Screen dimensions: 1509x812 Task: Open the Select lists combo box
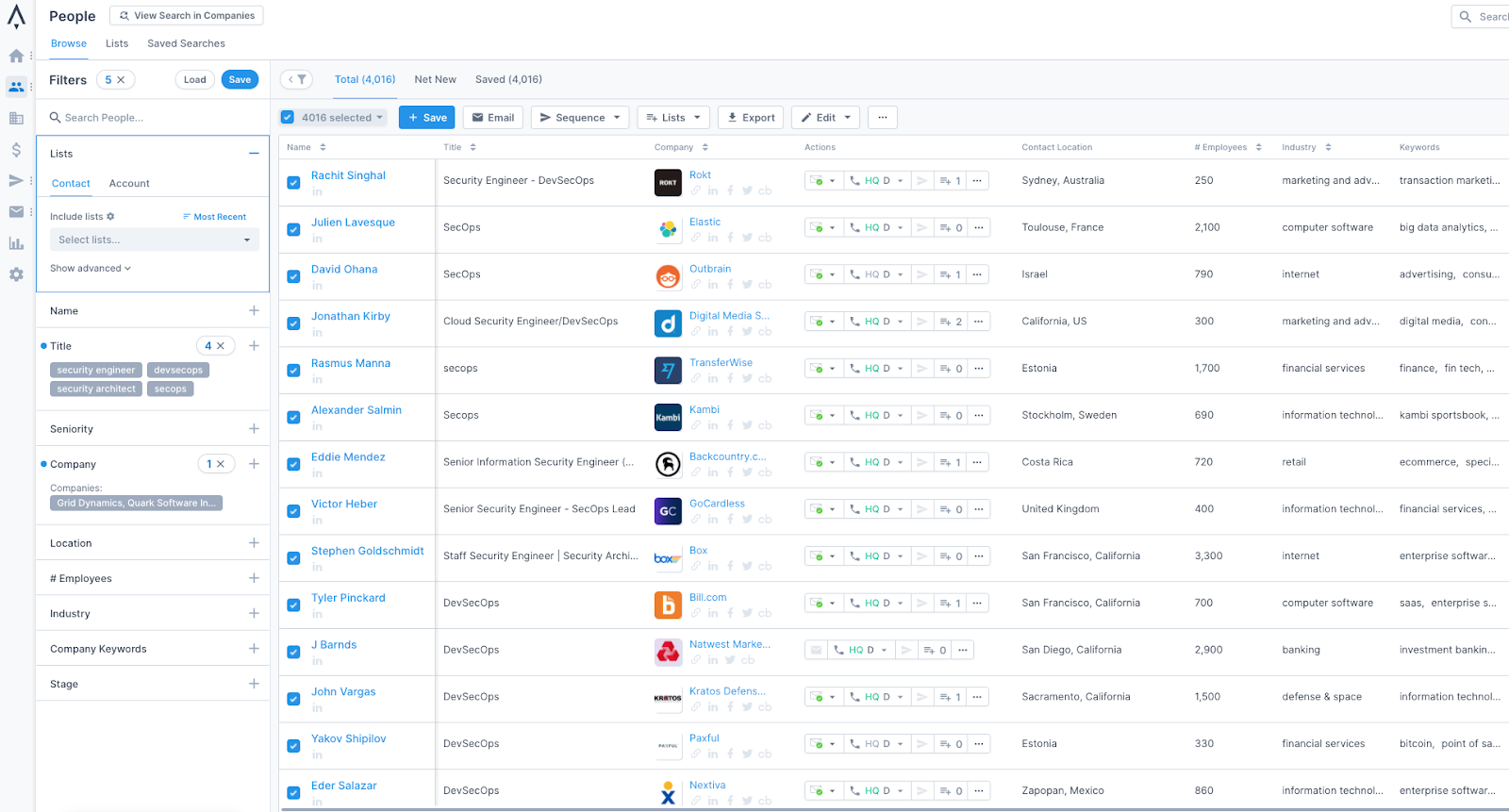pyautogui.click(x=155, y=240)
